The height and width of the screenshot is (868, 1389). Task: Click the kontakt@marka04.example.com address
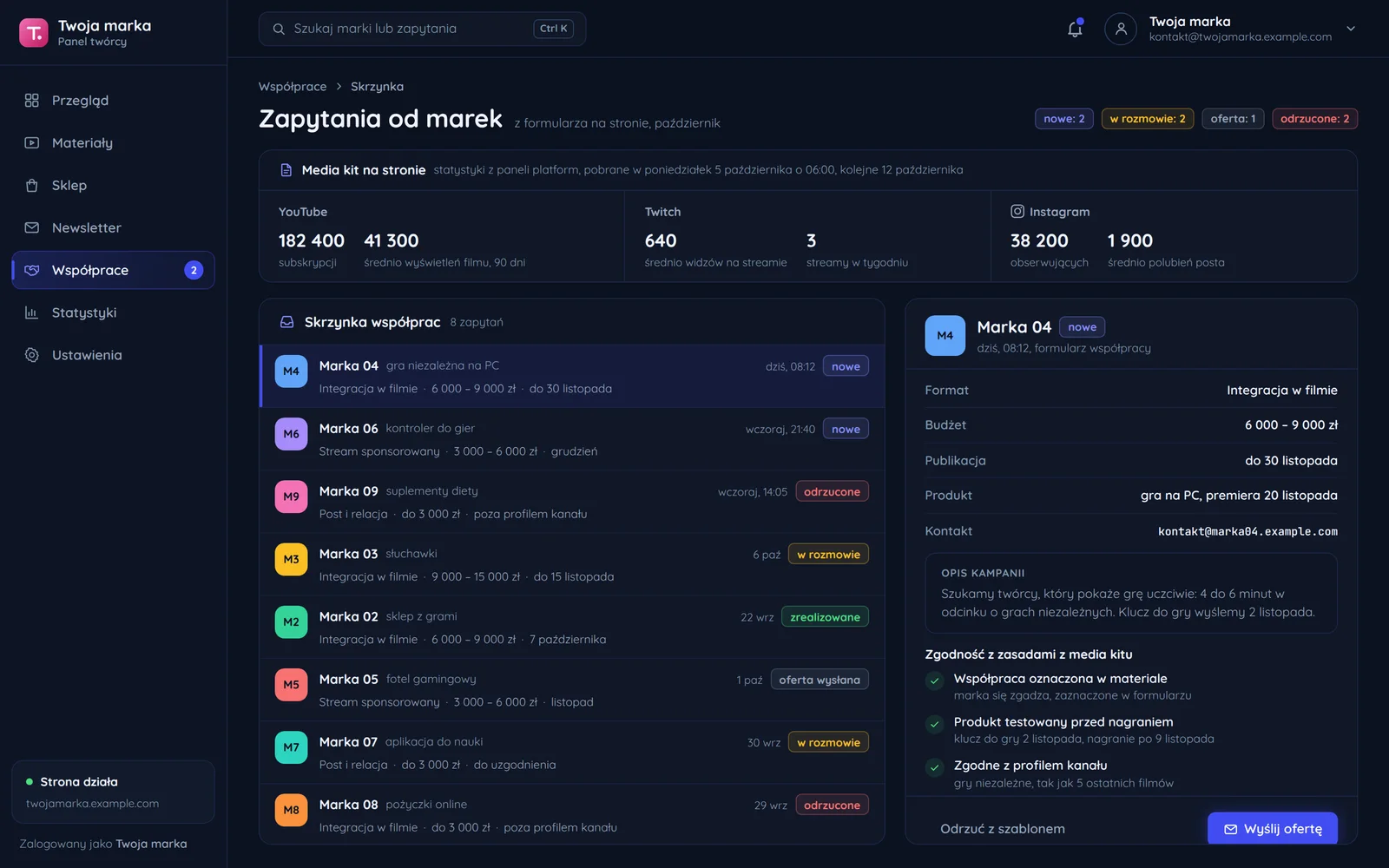click(x=1247, y=531)
